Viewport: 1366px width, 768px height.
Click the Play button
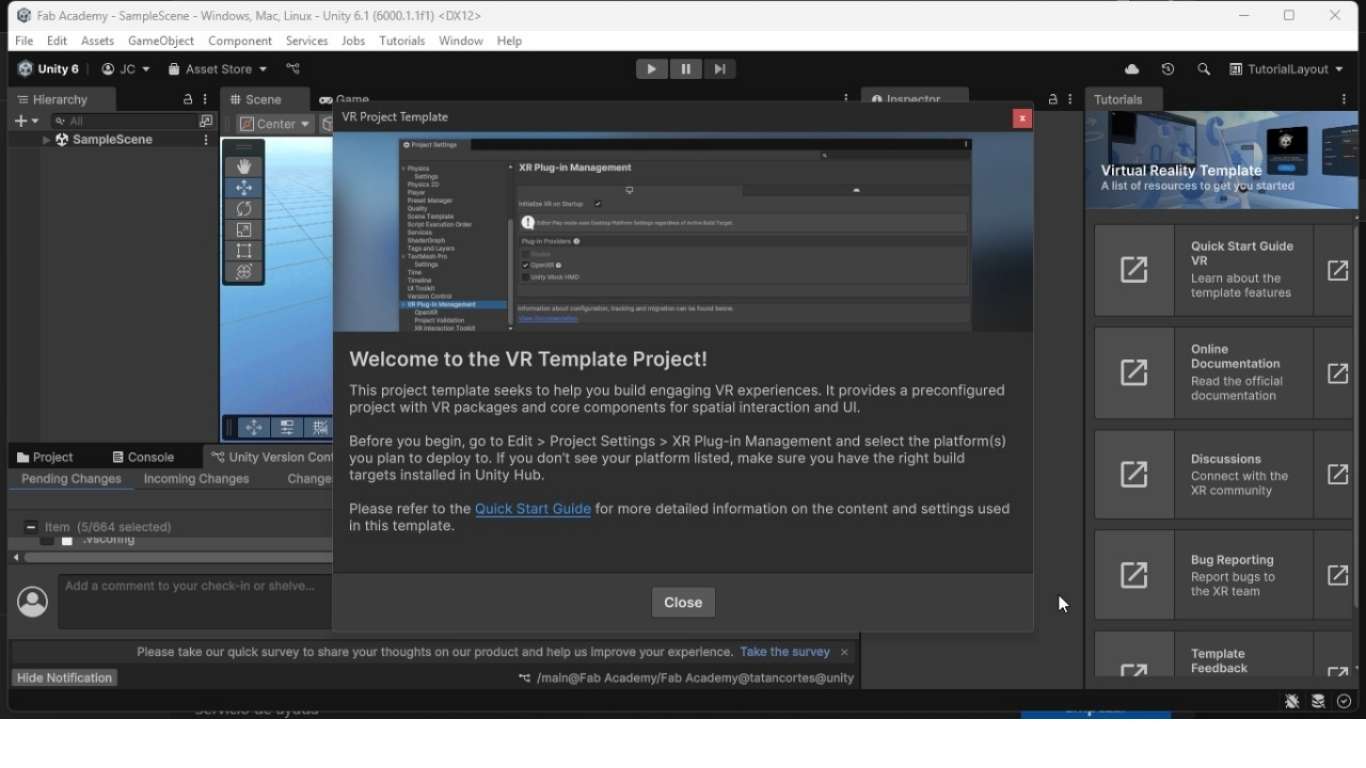tap(652, 69)
